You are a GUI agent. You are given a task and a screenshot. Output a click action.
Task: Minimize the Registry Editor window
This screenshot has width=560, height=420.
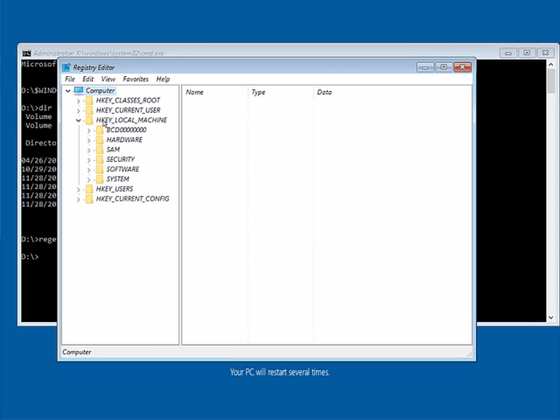(x=425, y=67)
